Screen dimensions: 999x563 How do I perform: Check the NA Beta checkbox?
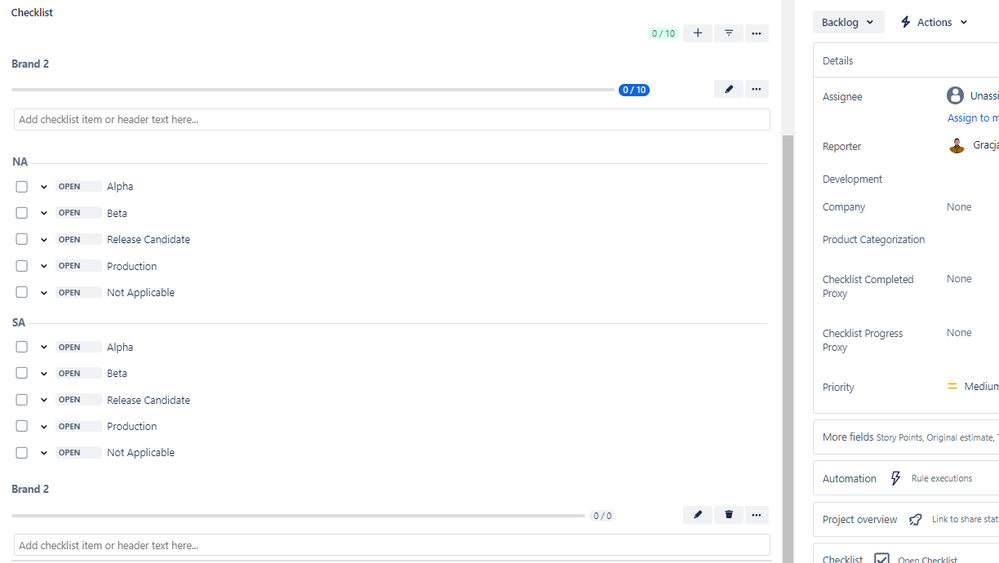[x=22, y=213]
